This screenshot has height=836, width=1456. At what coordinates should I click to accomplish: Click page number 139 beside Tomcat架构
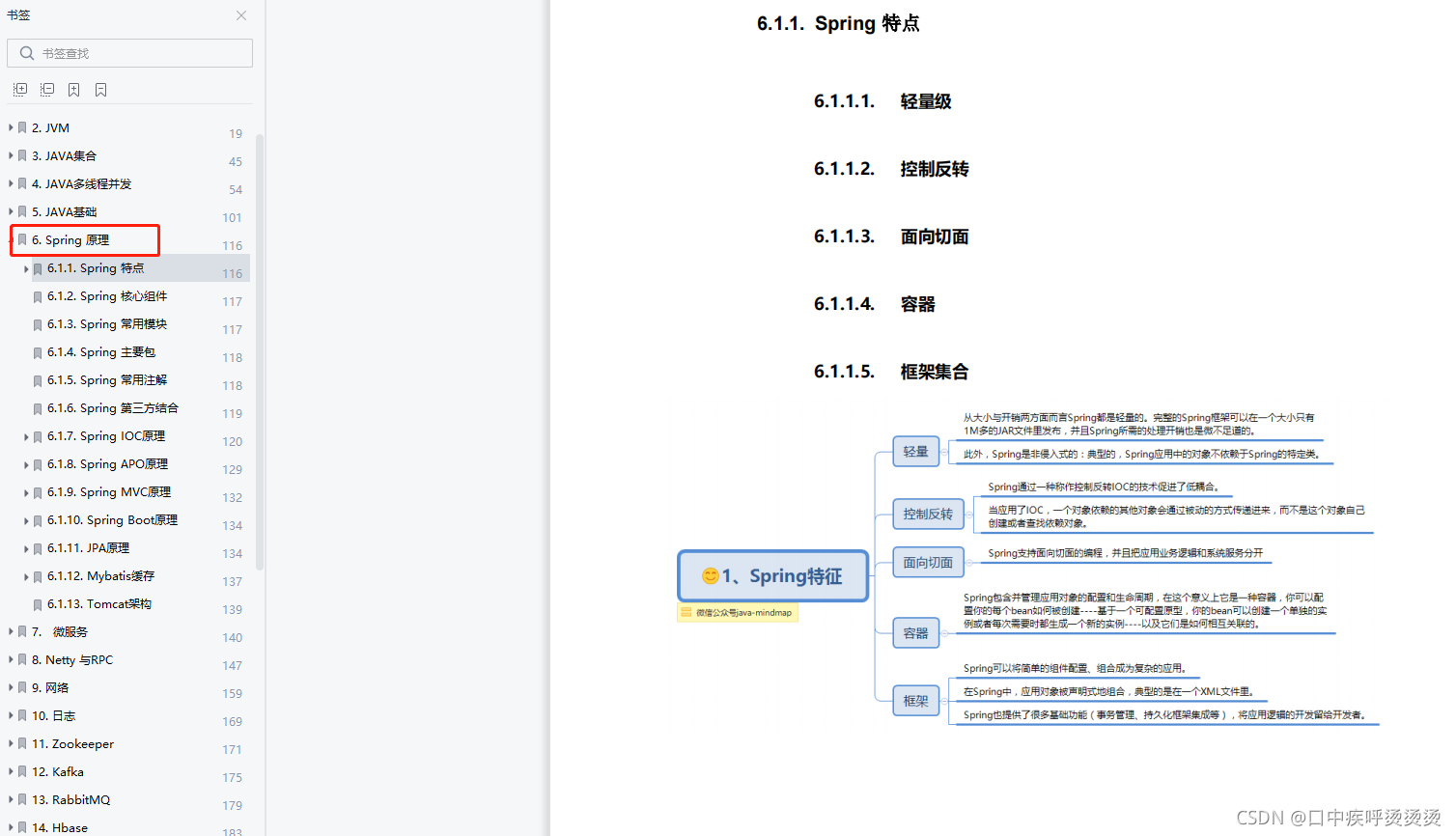coord(233,610)
